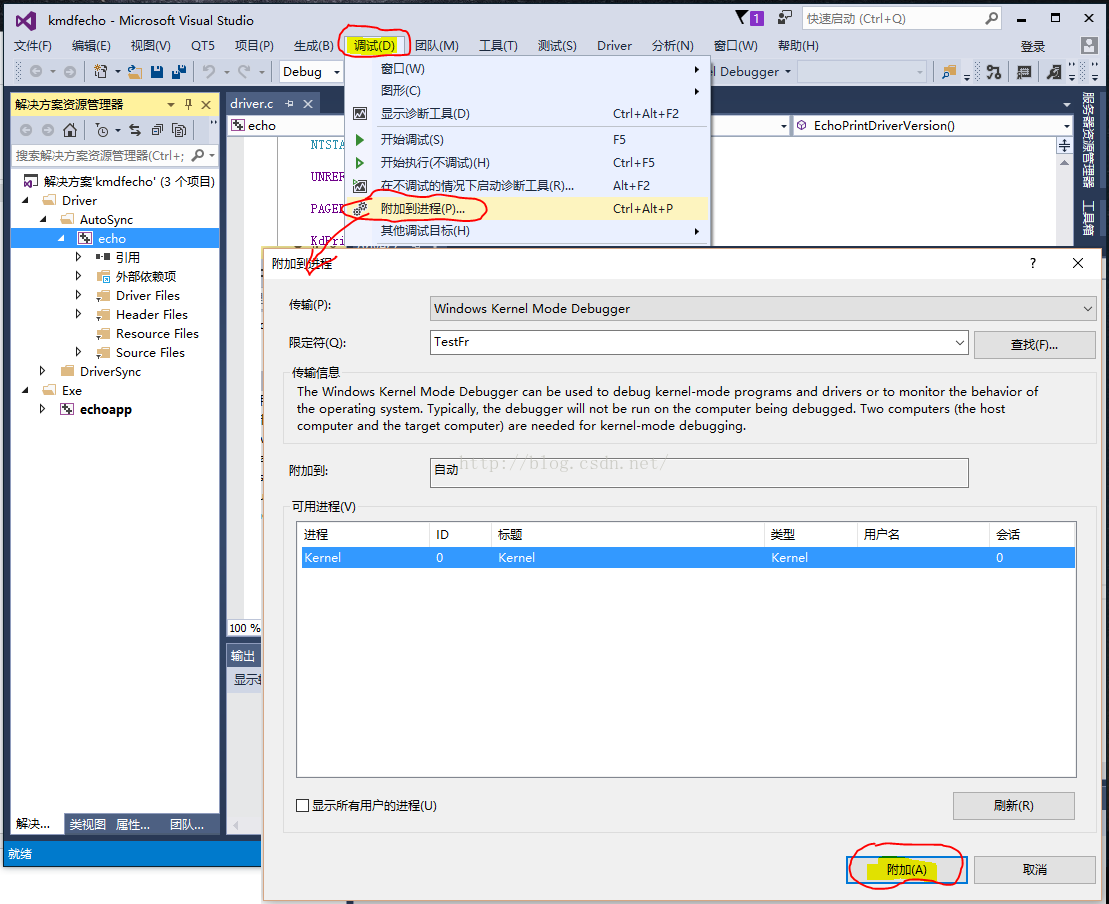Select the Kernel process row

pos(687,557)
